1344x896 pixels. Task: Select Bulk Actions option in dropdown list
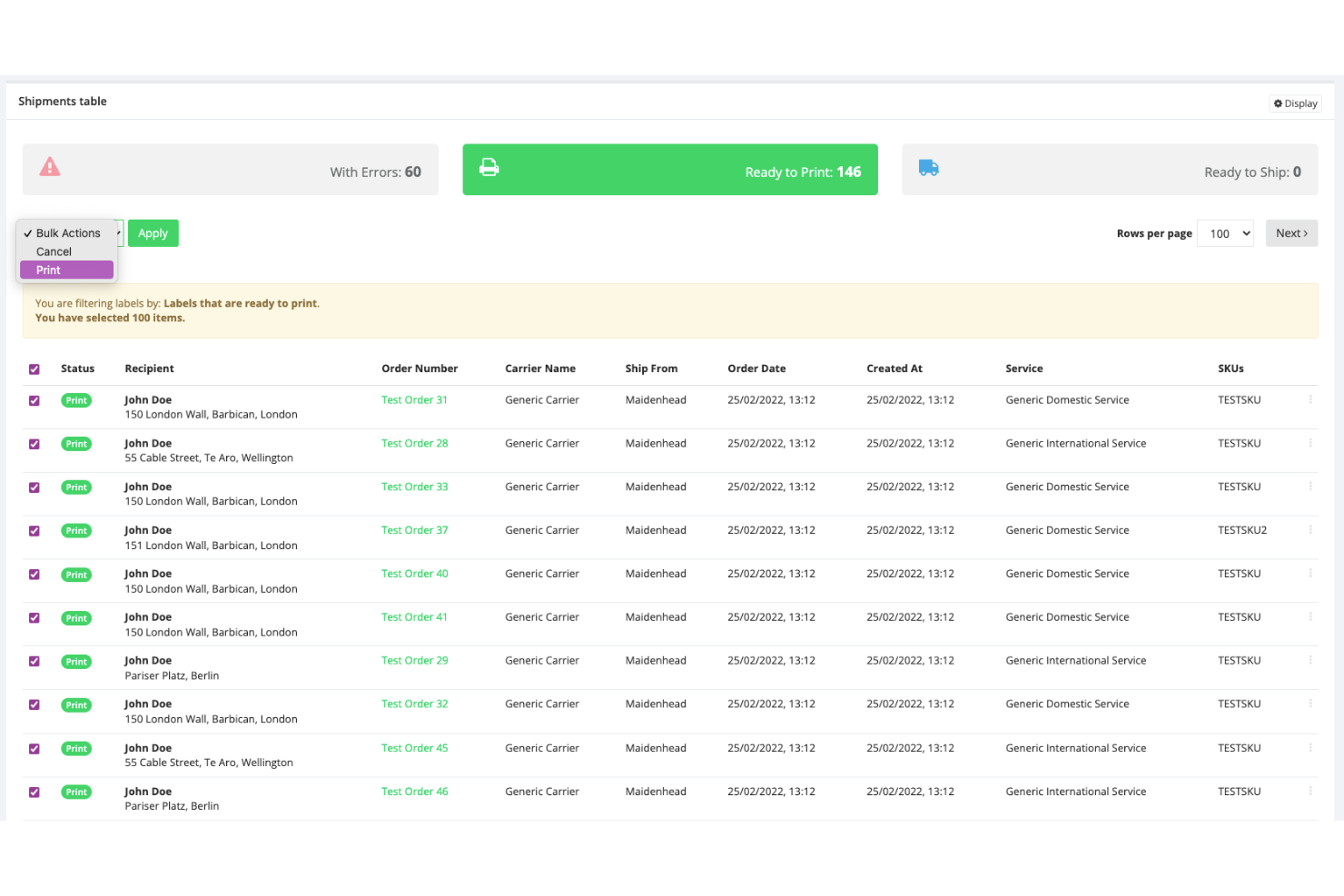pyautogui.click(x=66, y=233)
